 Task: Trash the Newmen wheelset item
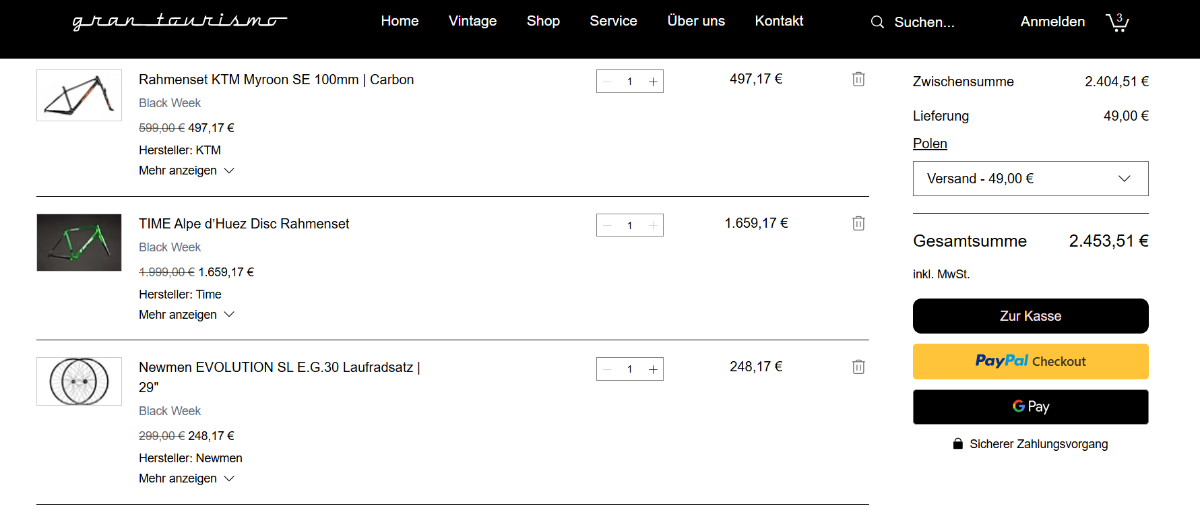pos(858,367)
